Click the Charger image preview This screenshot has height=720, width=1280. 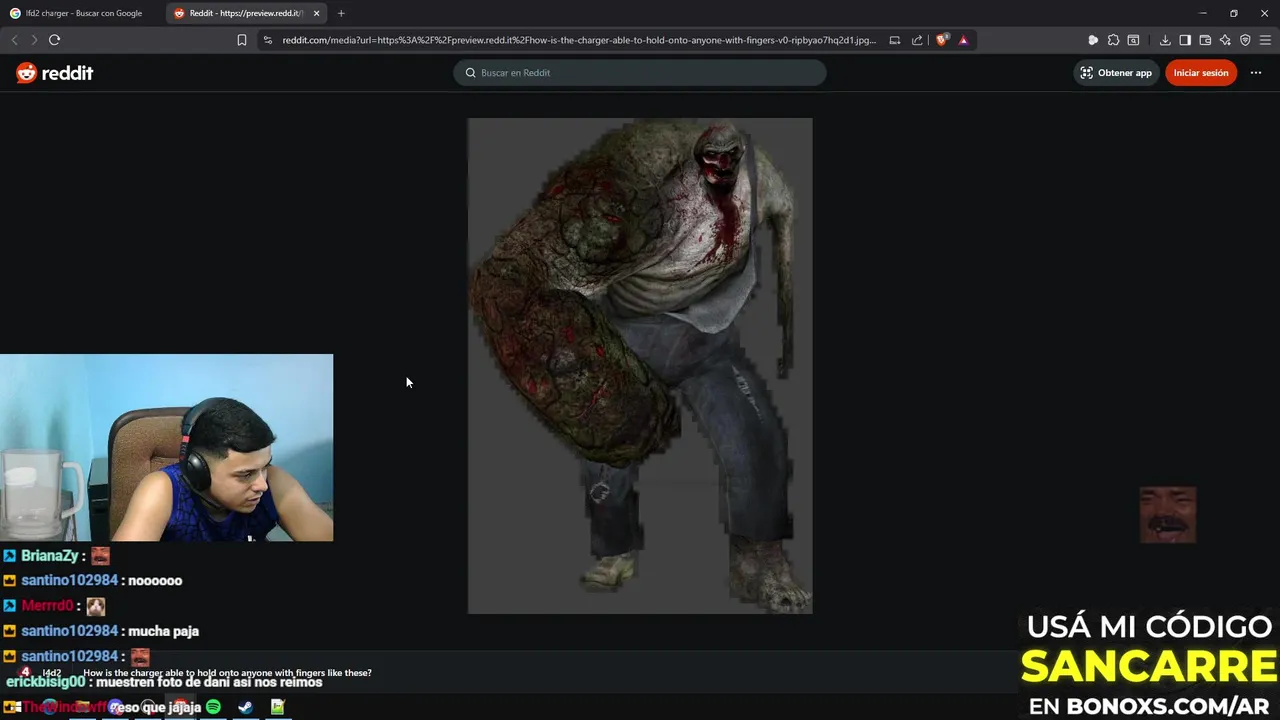(x=640, y=366)
